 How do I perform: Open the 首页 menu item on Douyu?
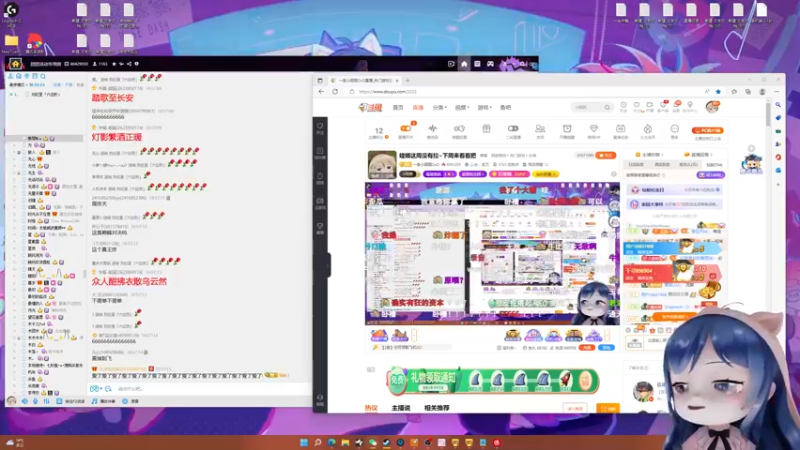point(398,108)
